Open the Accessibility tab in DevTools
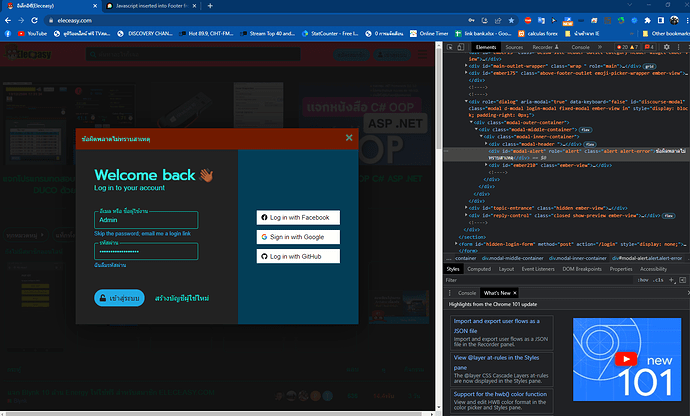The width and height of the screenshot is (690, 416). 653,269
